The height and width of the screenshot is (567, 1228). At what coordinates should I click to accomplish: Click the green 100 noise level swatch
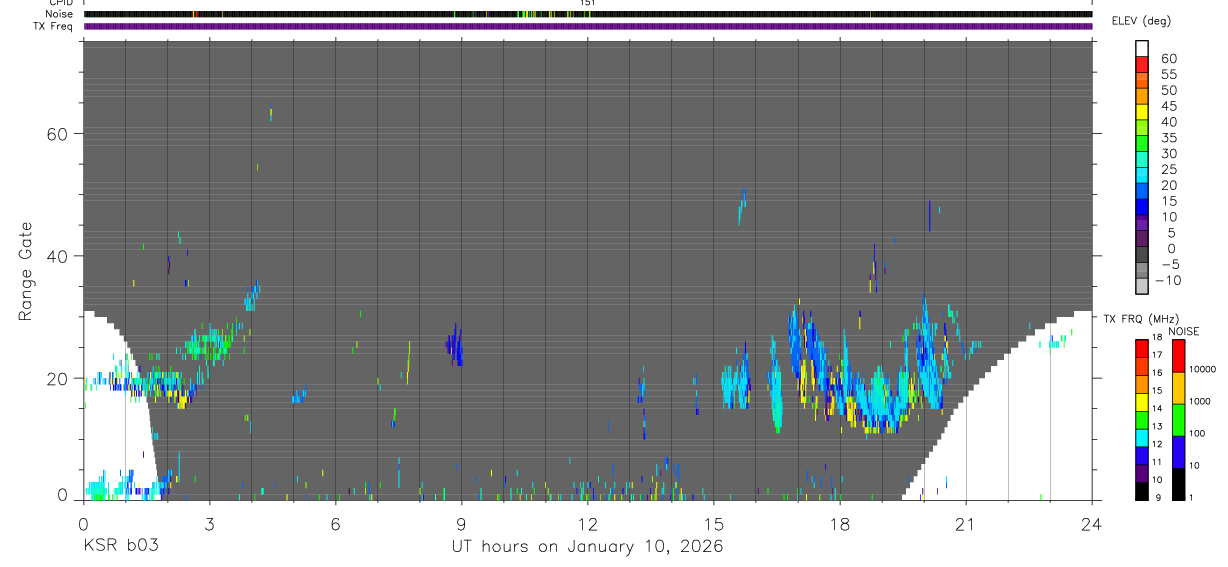point(1177,419)
